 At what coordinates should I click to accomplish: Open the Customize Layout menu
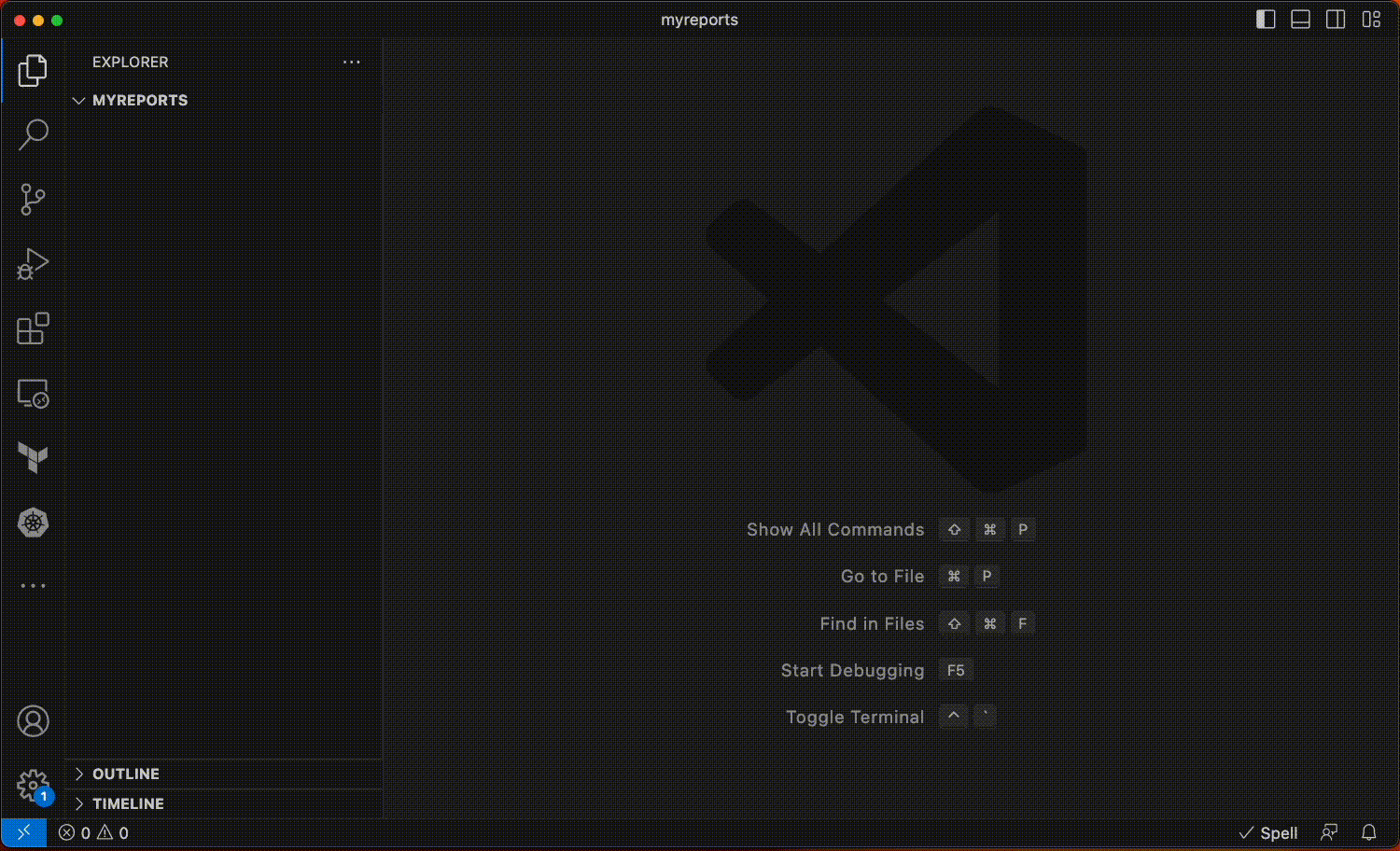point(1371,20)
